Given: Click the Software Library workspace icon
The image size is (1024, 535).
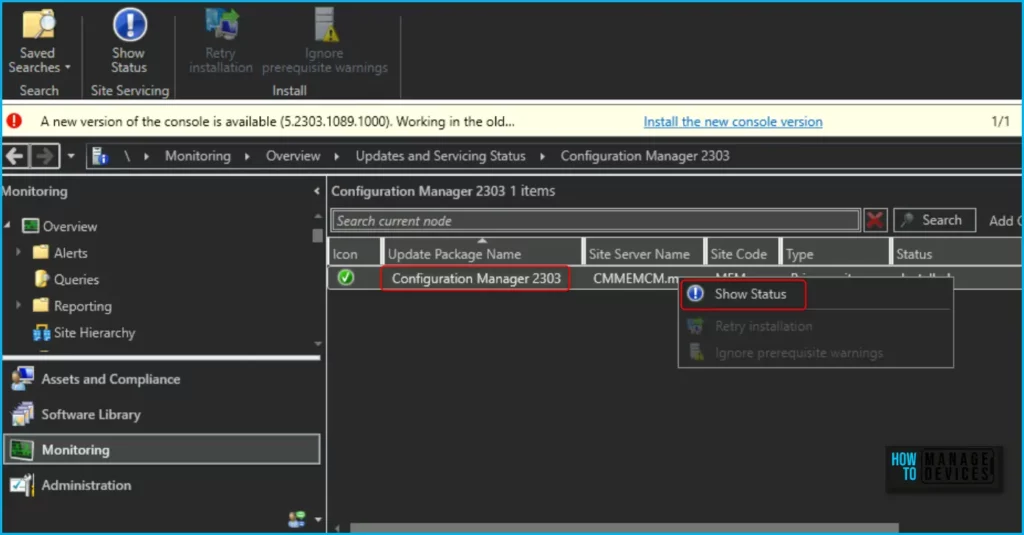Looking at the screenshot, I should coord(22,415).
